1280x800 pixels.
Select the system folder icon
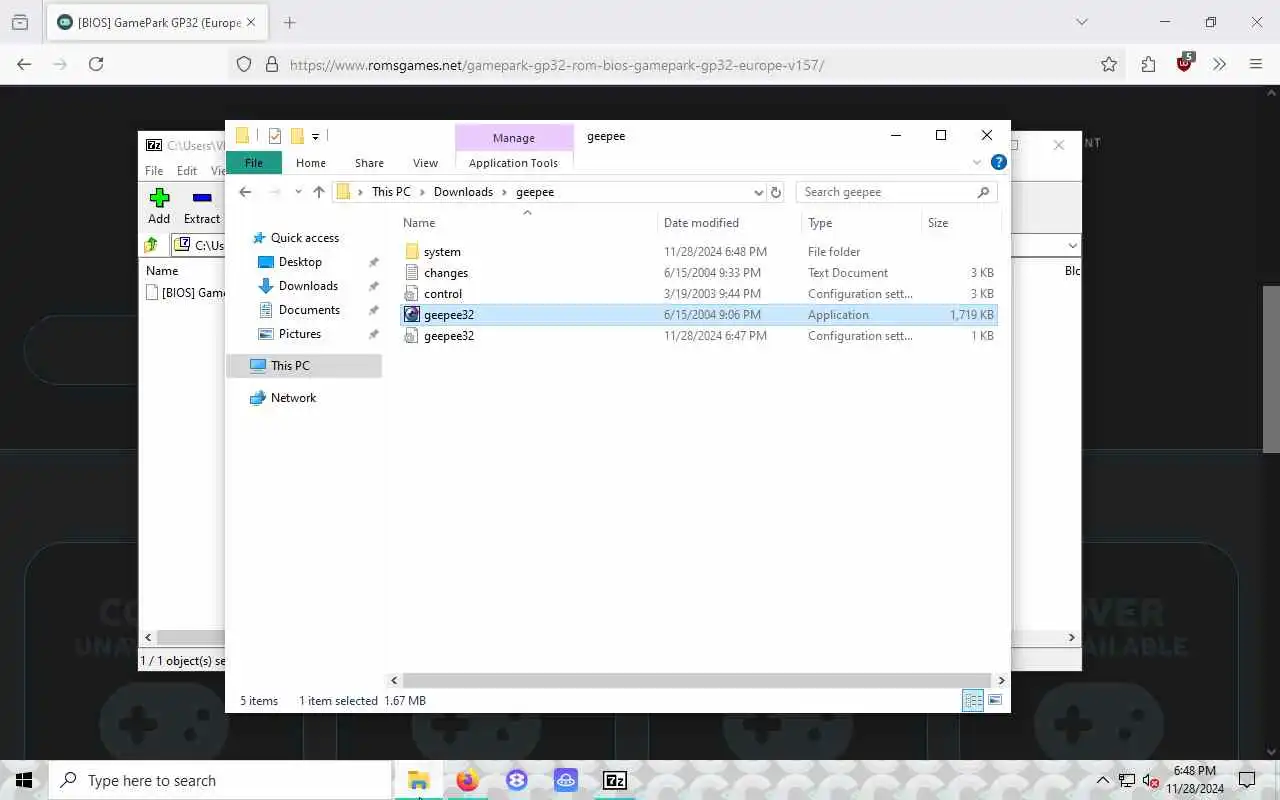coord(411,251)
